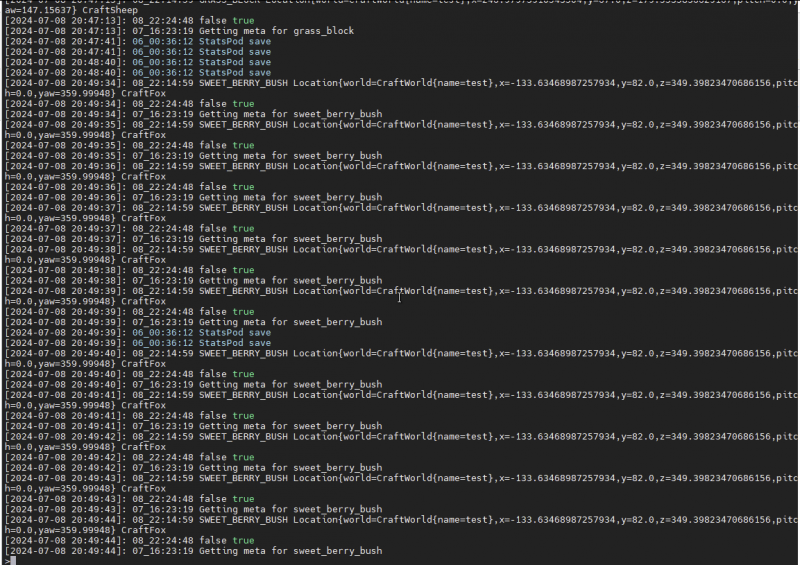Image resolution: width=800 pixels, height=565 pixels.
Task: Click 20:49:36 'Getting meta for sweet_berry_bush' line
Action: click(193, 198)
